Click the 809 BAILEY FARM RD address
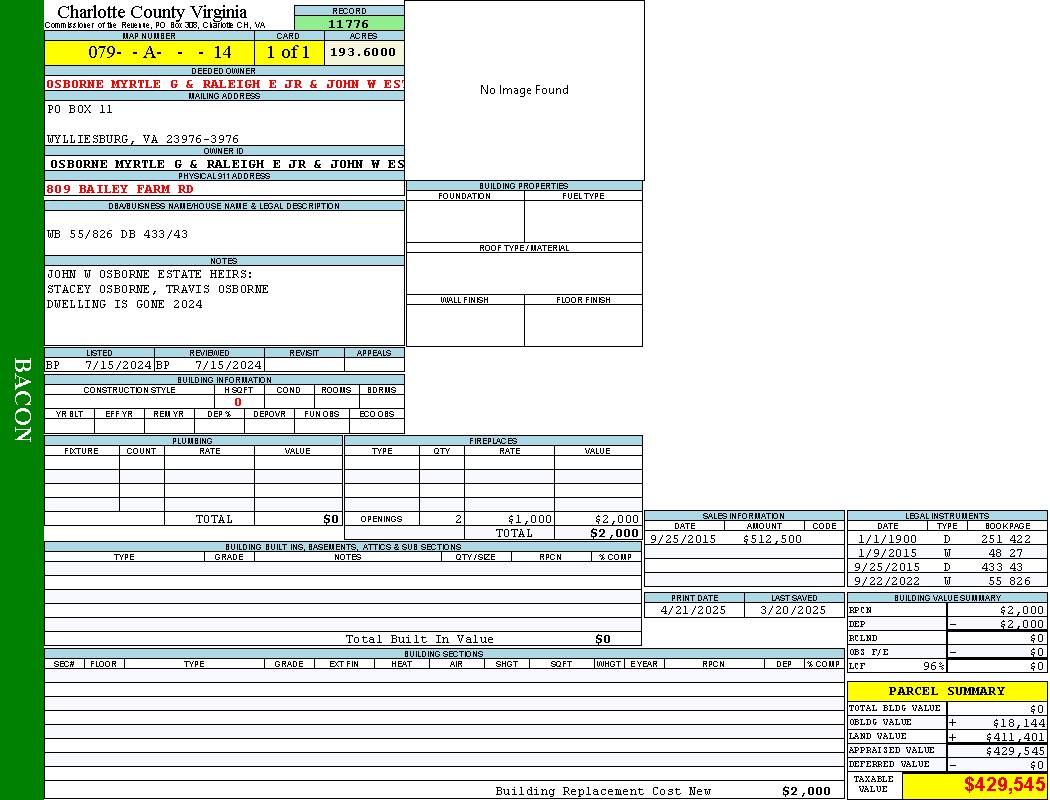 click(x=120, y=189)
